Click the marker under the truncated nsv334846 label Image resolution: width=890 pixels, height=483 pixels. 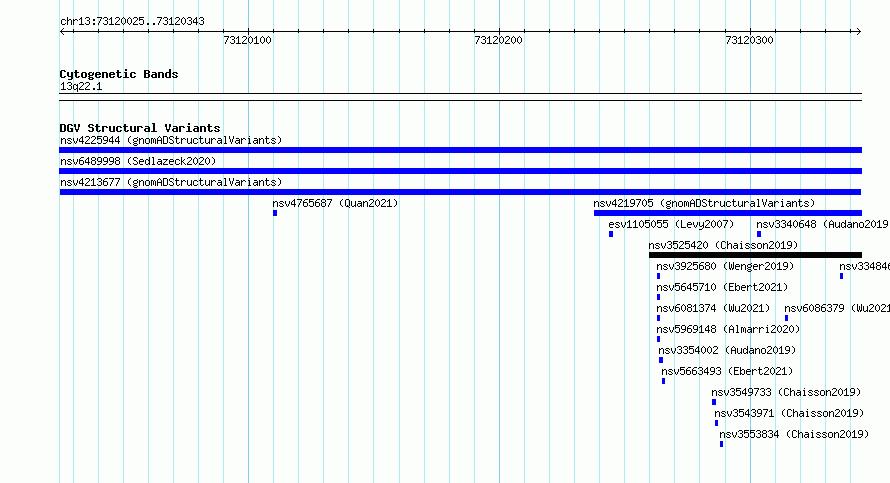[x=841, y=276]
